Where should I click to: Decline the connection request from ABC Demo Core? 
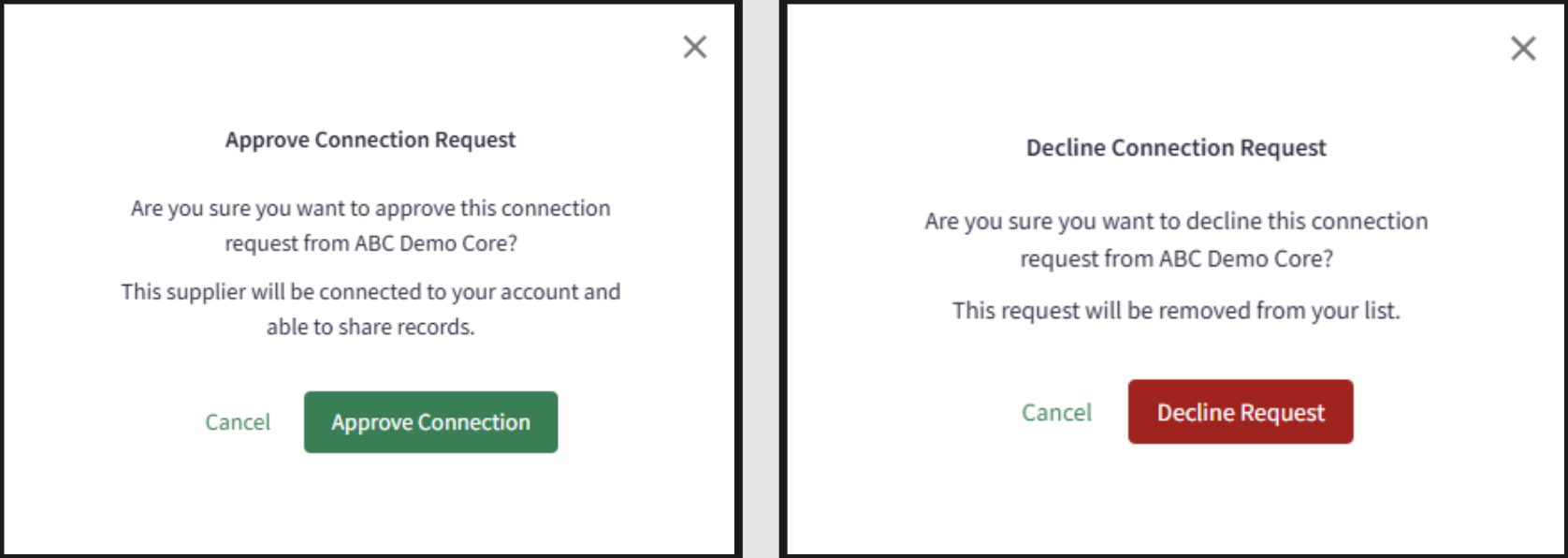click(1240, 412)
